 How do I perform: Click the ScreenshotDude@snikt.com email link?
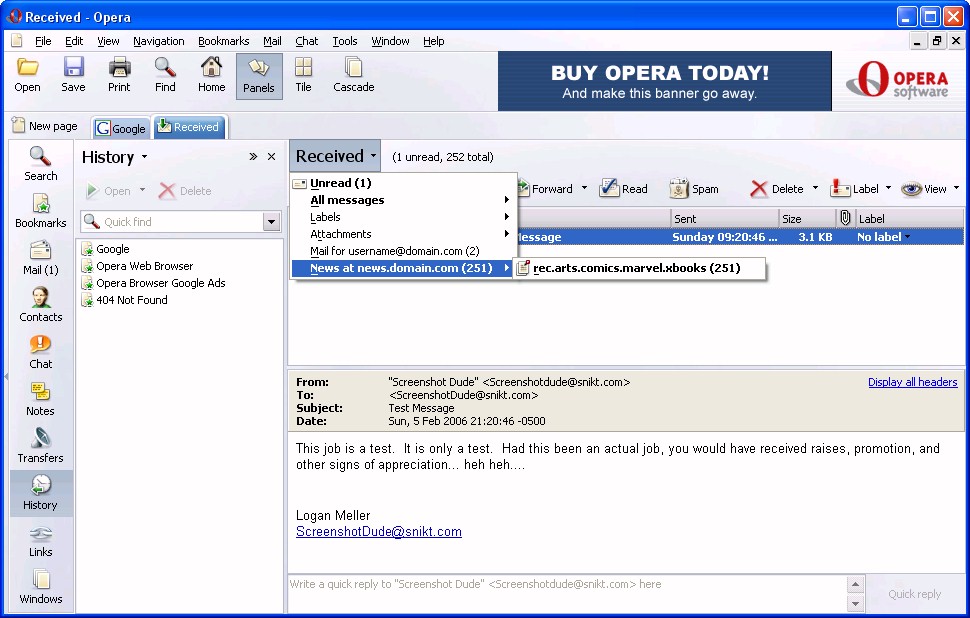pyautogui.click(x=379, y=531)
